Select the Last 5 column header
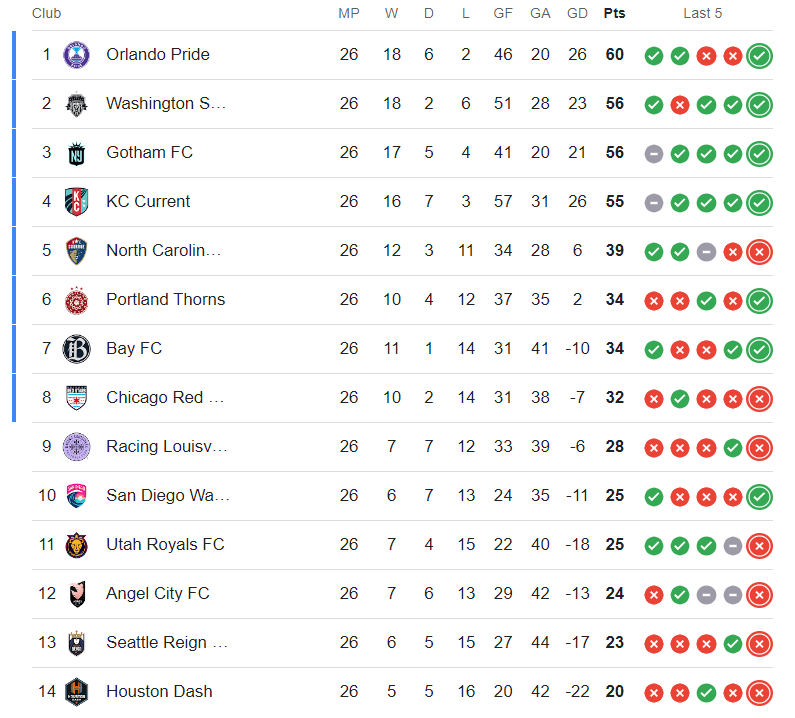 point(702,13)
